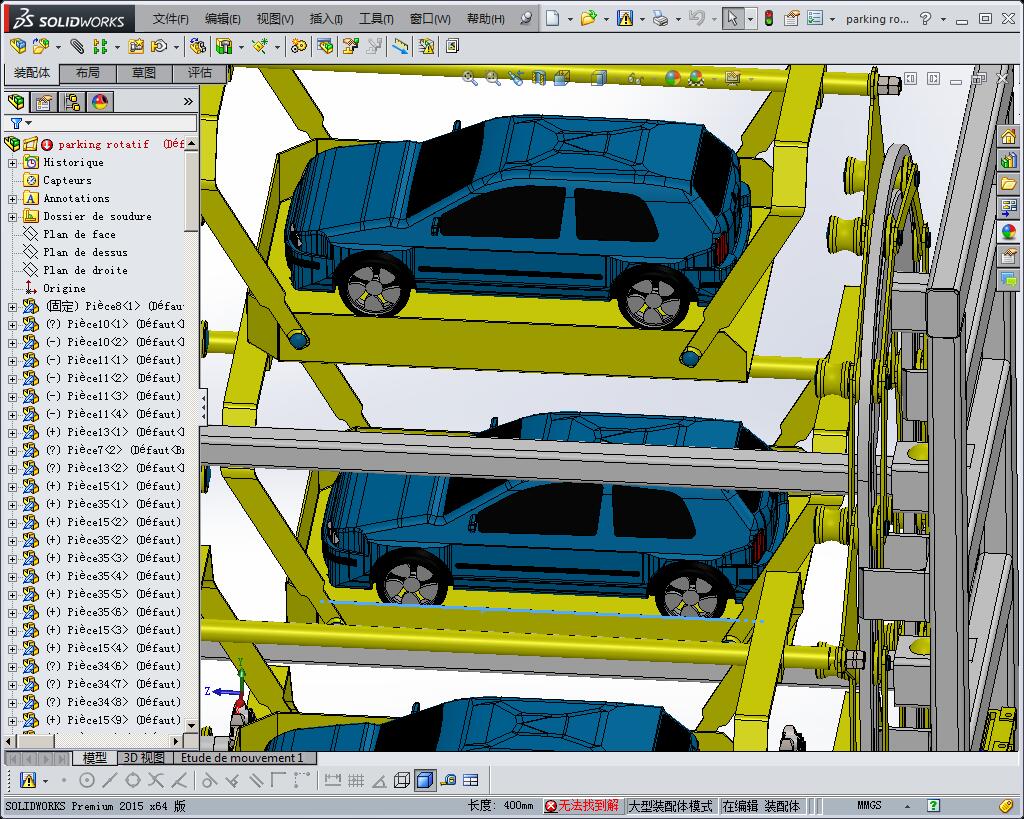Click the Exploded View icon
Viewport: 1024px width, 819px height.
351,46
